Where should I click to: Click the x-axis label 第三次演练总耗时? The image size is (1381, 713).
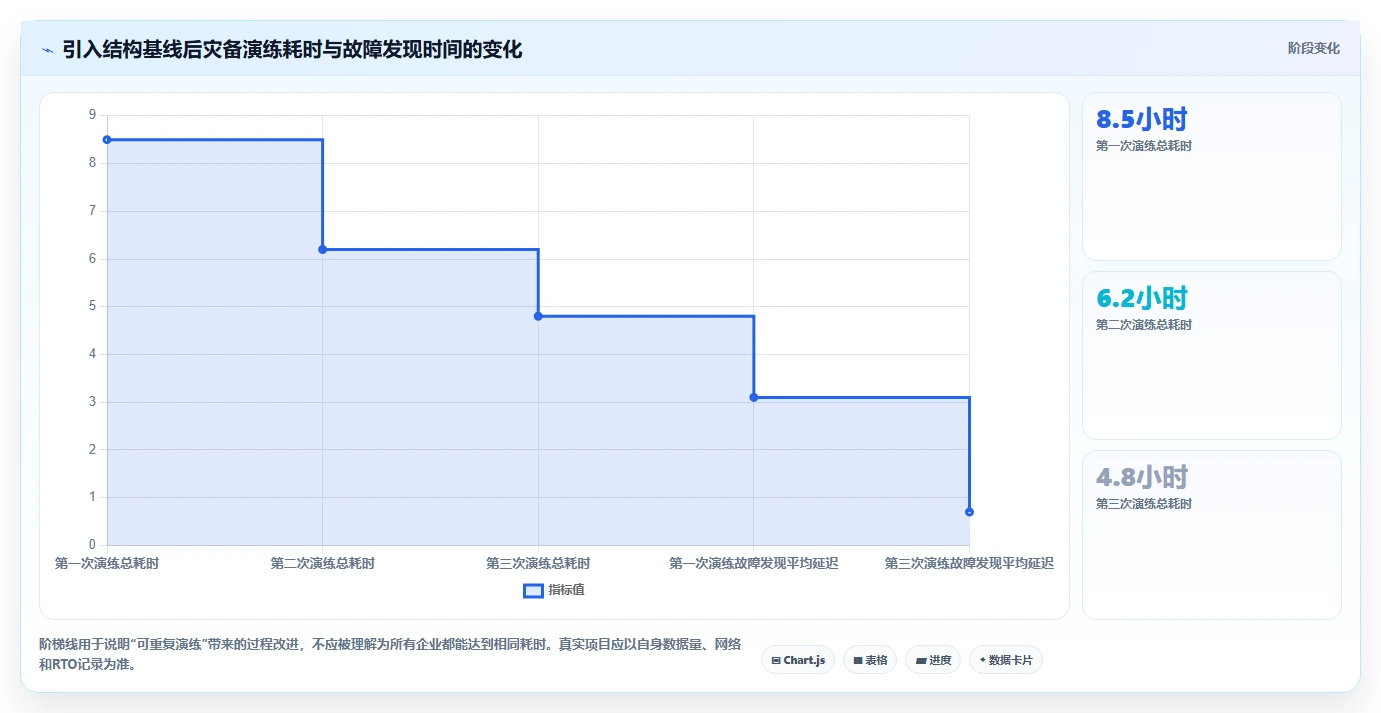538,564
